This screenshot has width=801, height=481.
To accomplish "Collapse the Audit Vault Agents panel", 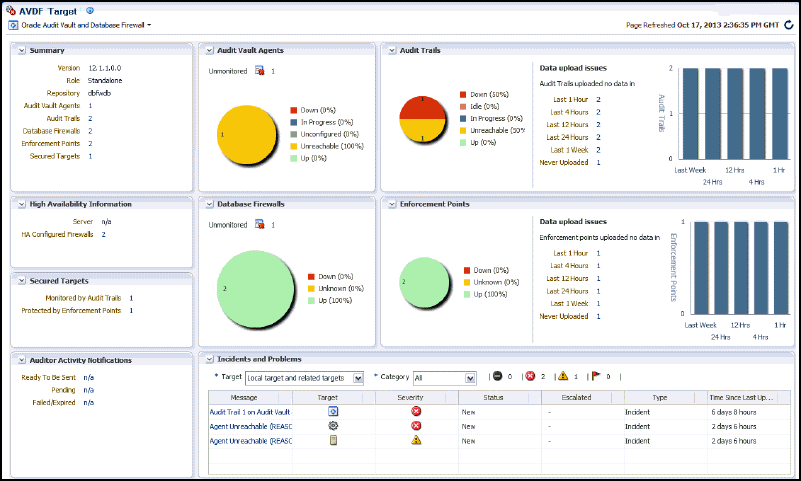I will [209, 51].
